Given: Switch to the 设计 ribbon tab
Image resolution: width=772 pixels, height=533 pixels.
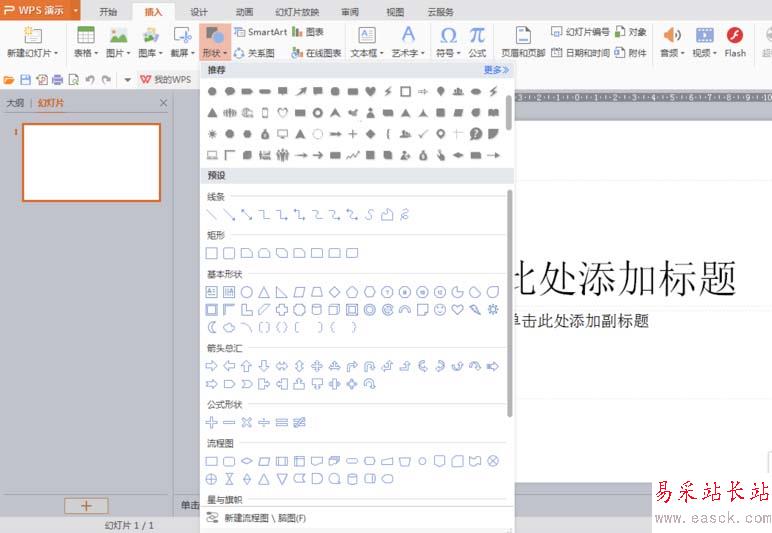Looking at the screenshot, I should [x=199, y=12].
